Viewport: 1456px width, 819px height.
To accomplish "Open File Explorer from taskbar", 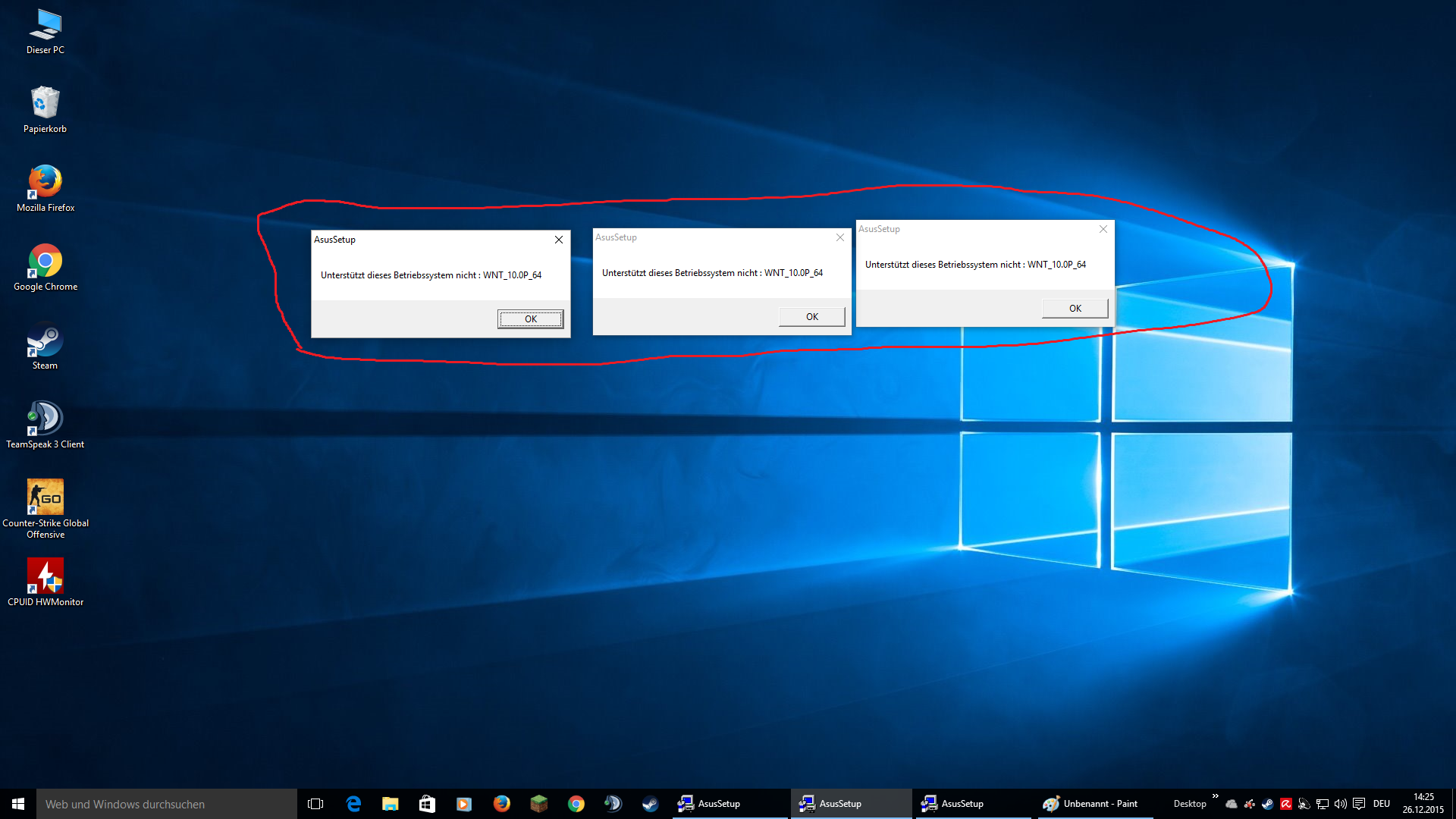I will [x=391, y=804].
